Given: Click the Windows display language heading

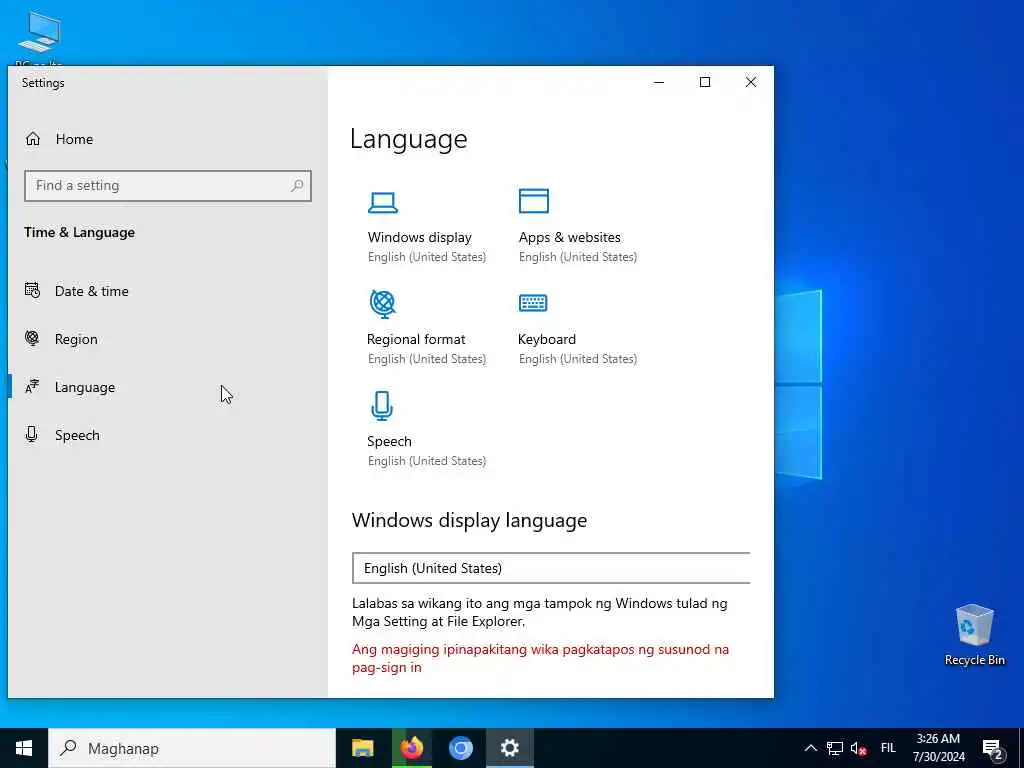Looking at the screenshot, I should coord(470,520).
